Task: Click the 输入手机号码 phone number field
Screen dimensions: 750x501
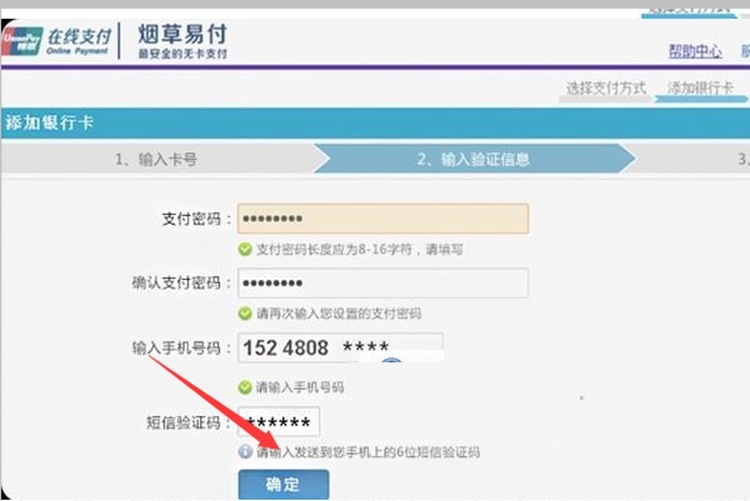Action: (x=340, y=347)
